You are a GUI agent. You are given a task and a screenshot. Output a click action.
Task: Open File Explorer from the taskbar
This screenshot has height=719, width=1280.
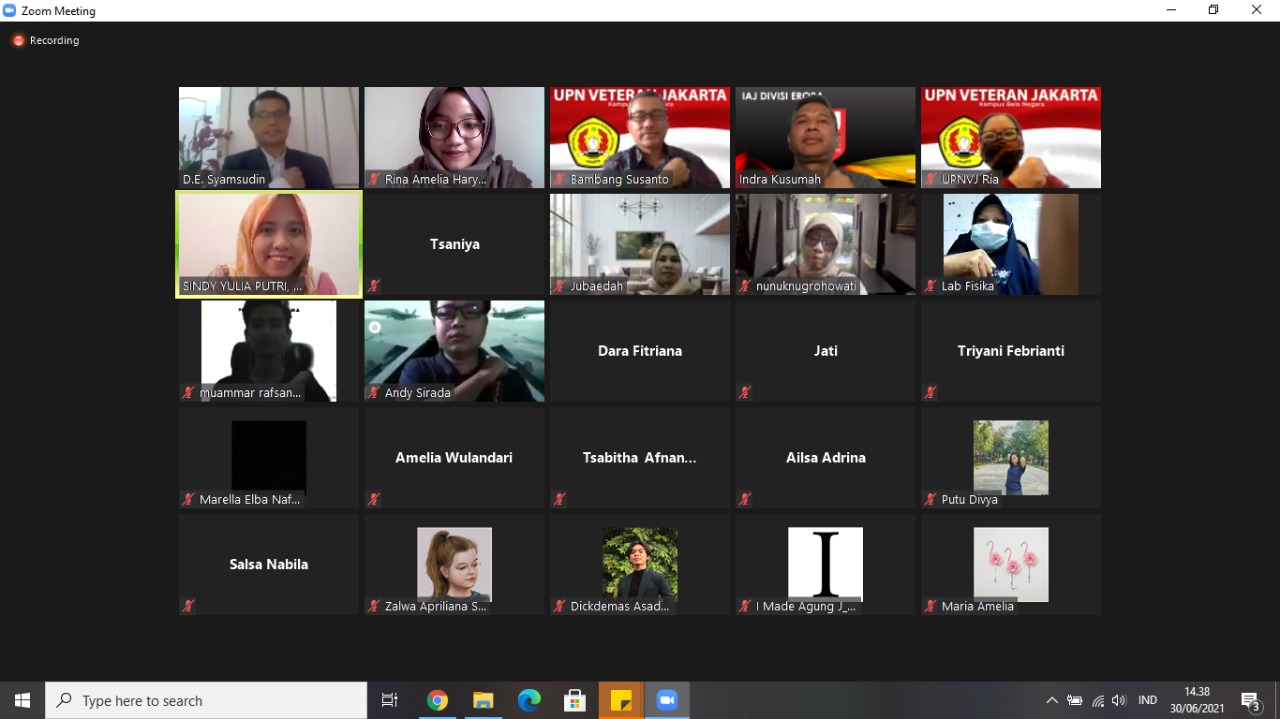(483, 701)
